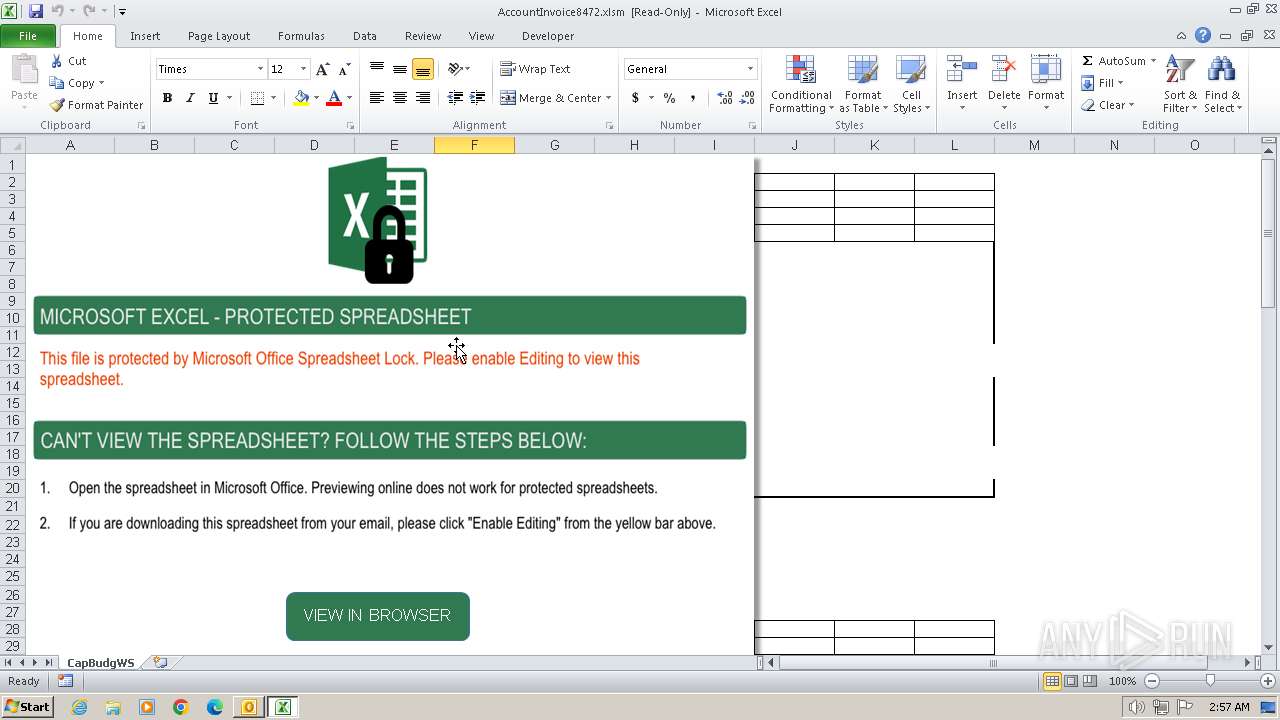Open Cell Styles gallery

pos(911,85)
